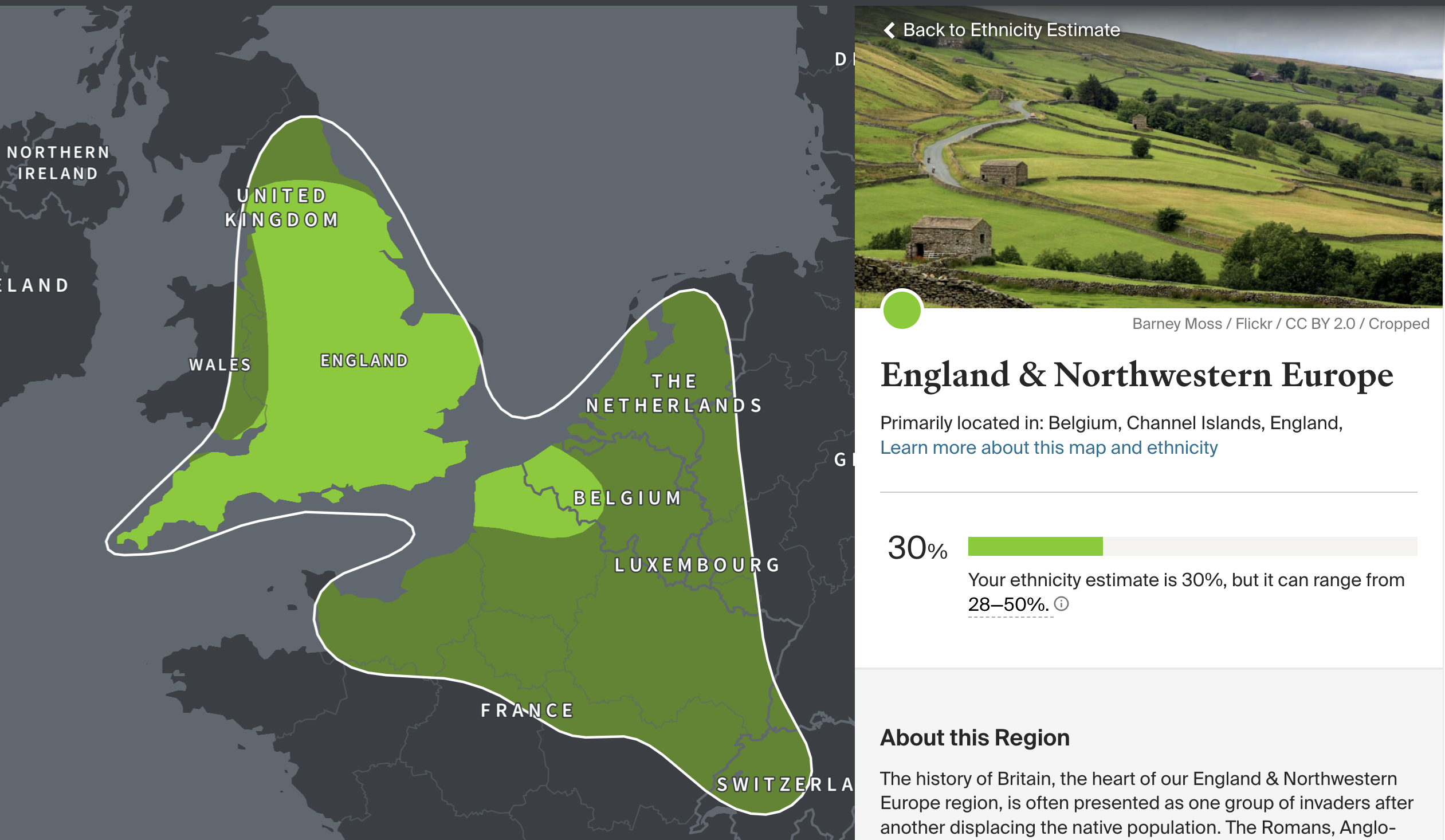Click the Northern Ireland map label

(58, 163)
